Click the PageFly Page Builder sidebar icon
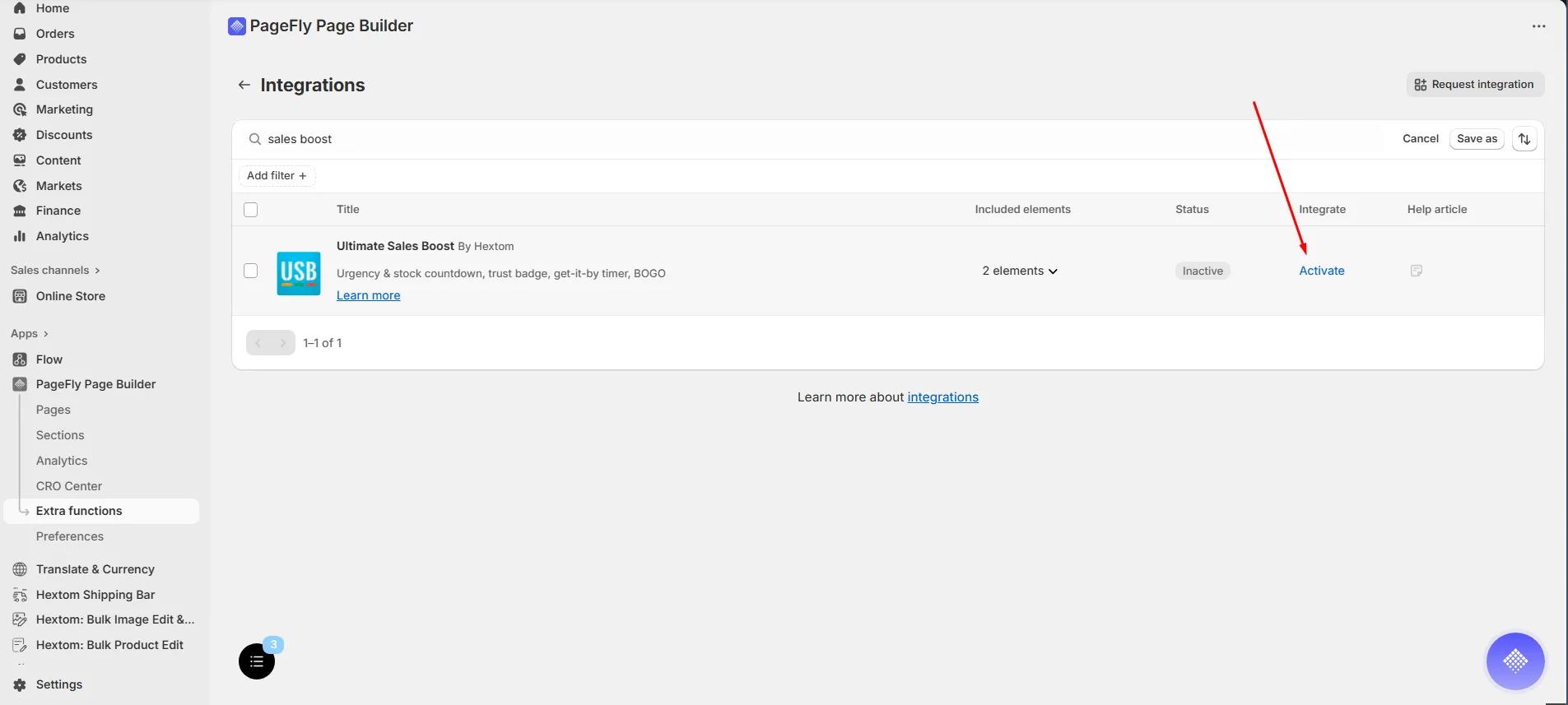 click(20, 384)
